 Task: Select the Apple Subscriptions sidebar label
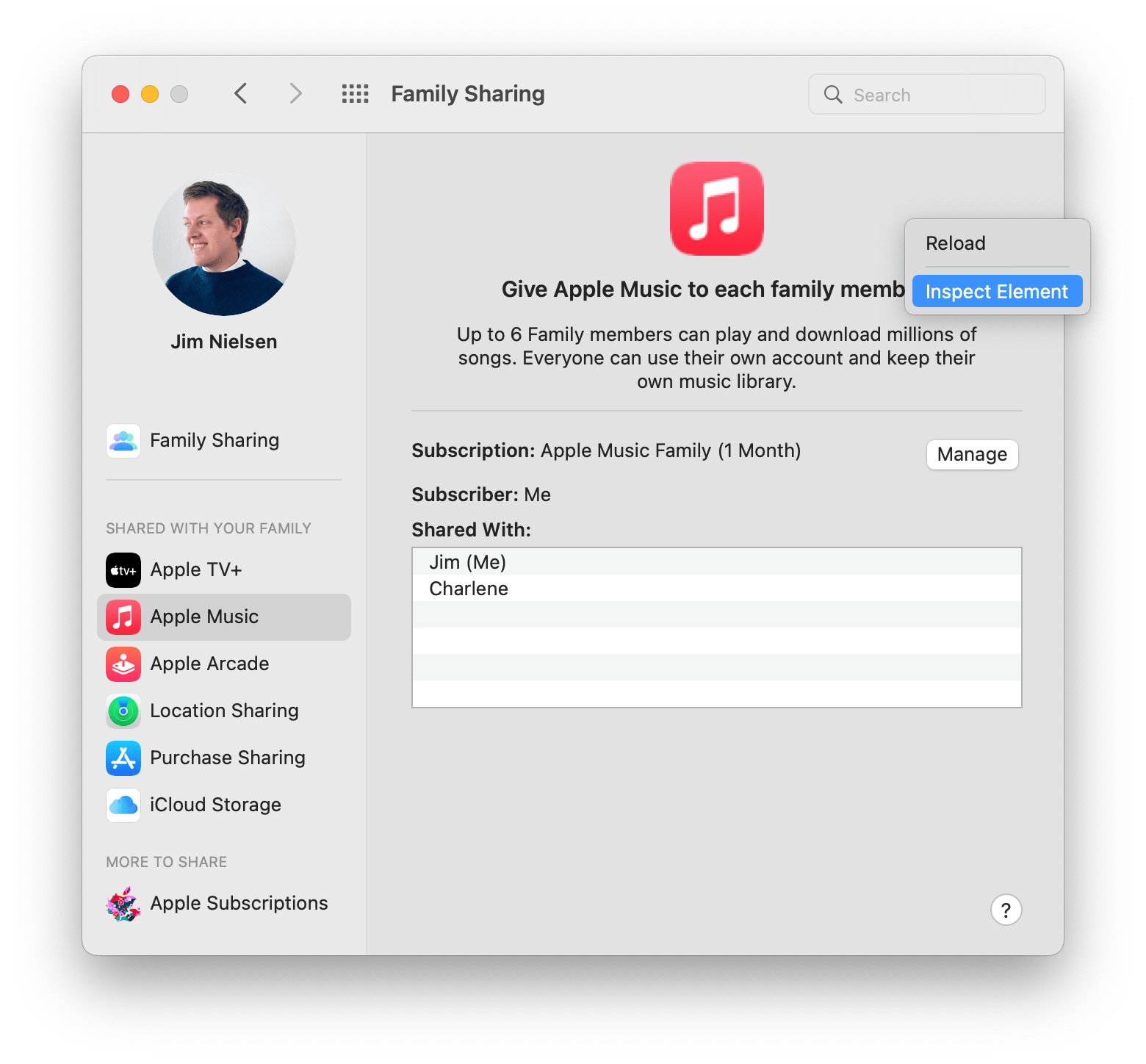239,903
